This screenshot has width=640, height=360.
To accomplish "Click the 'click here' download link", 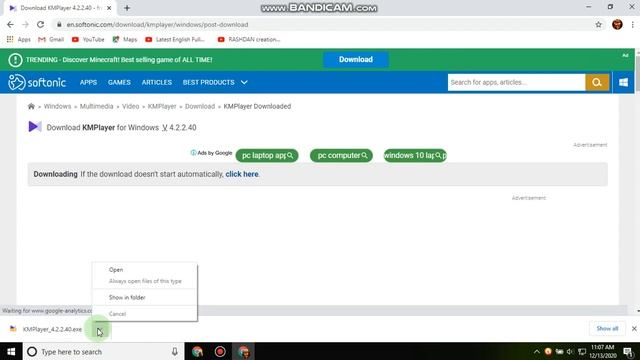I will click(x=242, y=174).
